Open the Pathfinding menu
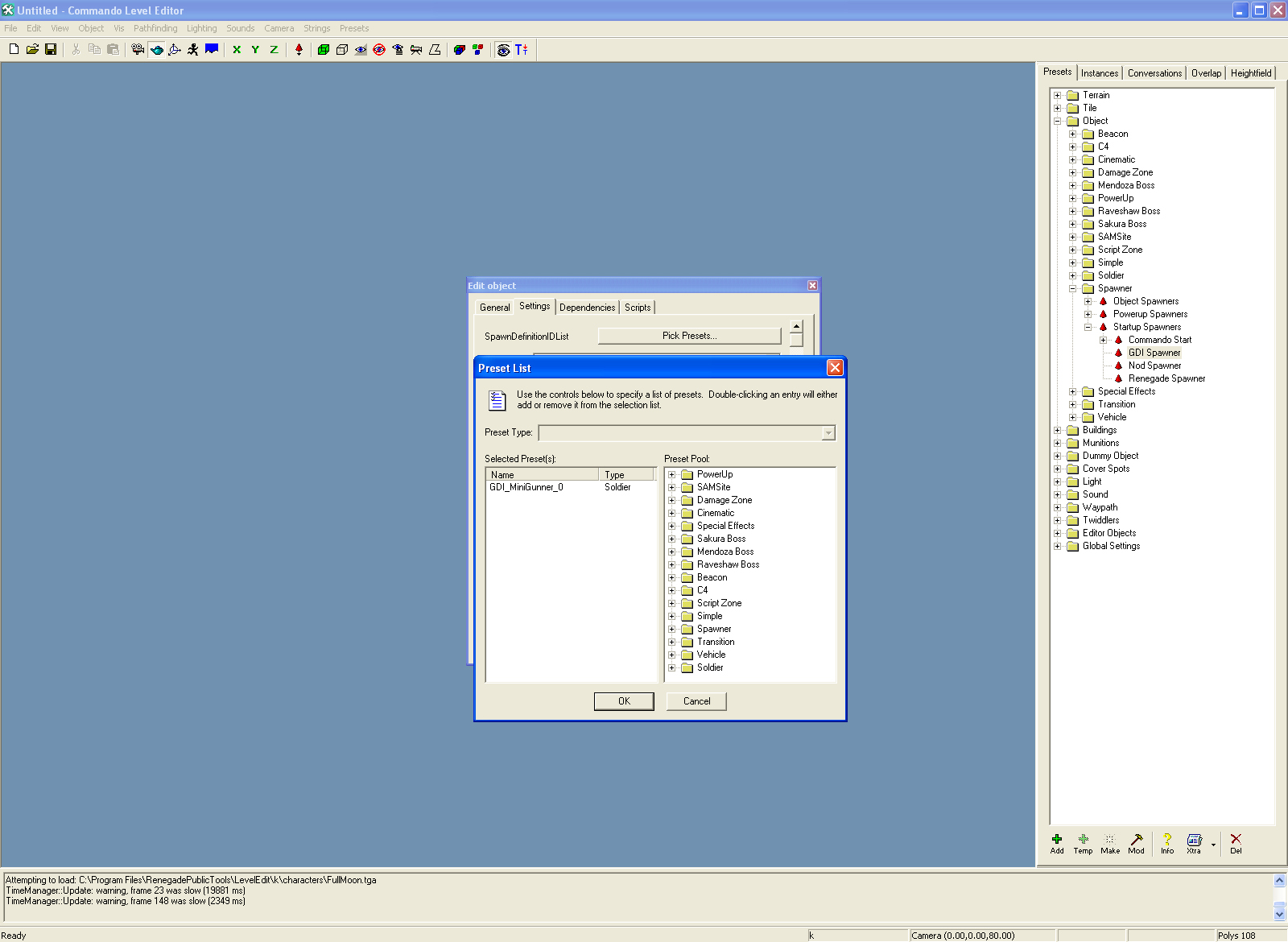Screen dimensions: 1288x942 155,28
